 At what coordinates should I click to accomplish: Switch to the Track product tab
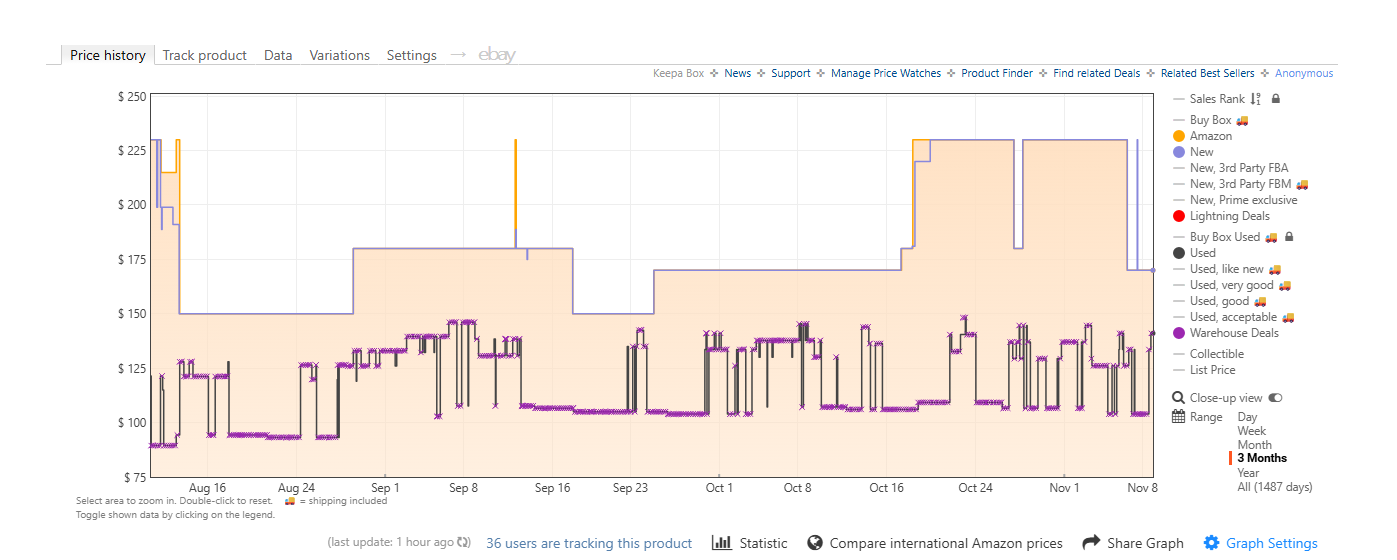(x=204, y=55)
